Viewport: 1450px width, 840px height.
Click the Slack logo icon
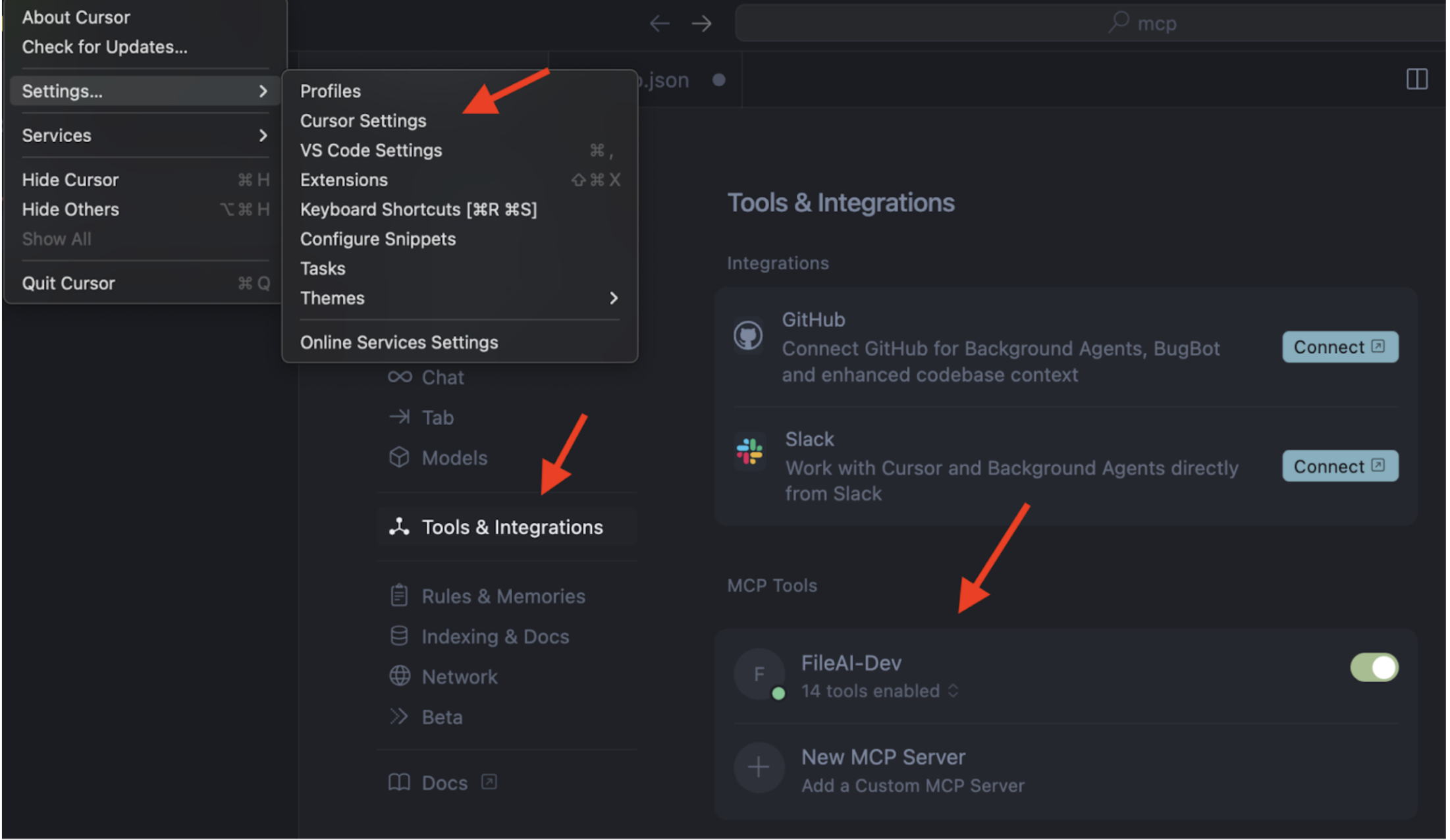point(749,452)
